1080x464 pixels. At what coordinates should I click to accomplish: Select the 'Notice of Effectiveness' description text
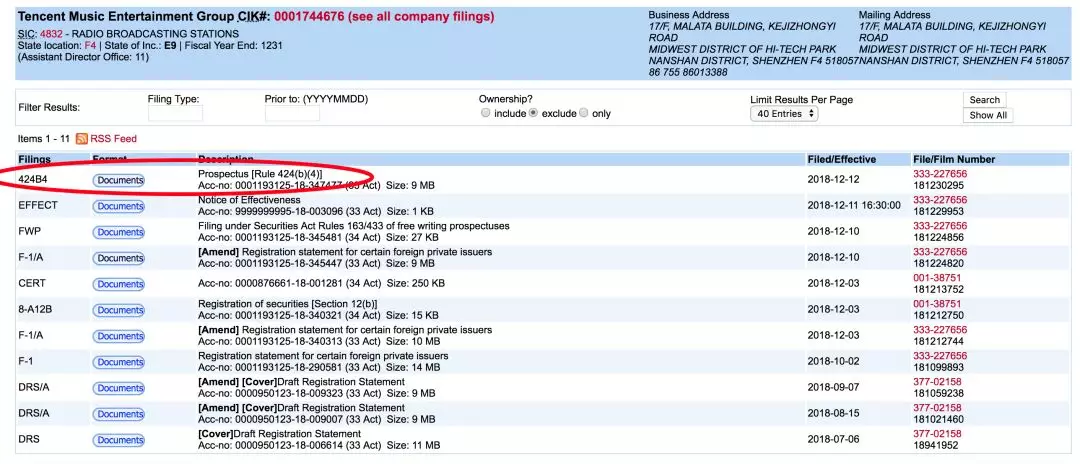pos(249,200)
